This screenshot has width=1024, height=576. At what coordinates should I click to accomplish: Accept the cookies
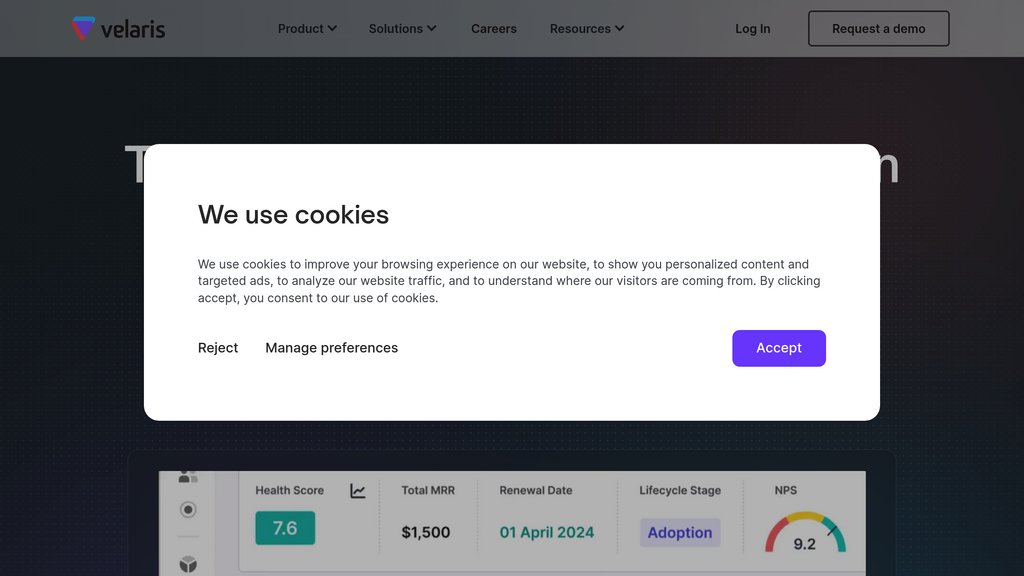pyautogui.click(x=778, y=348)
